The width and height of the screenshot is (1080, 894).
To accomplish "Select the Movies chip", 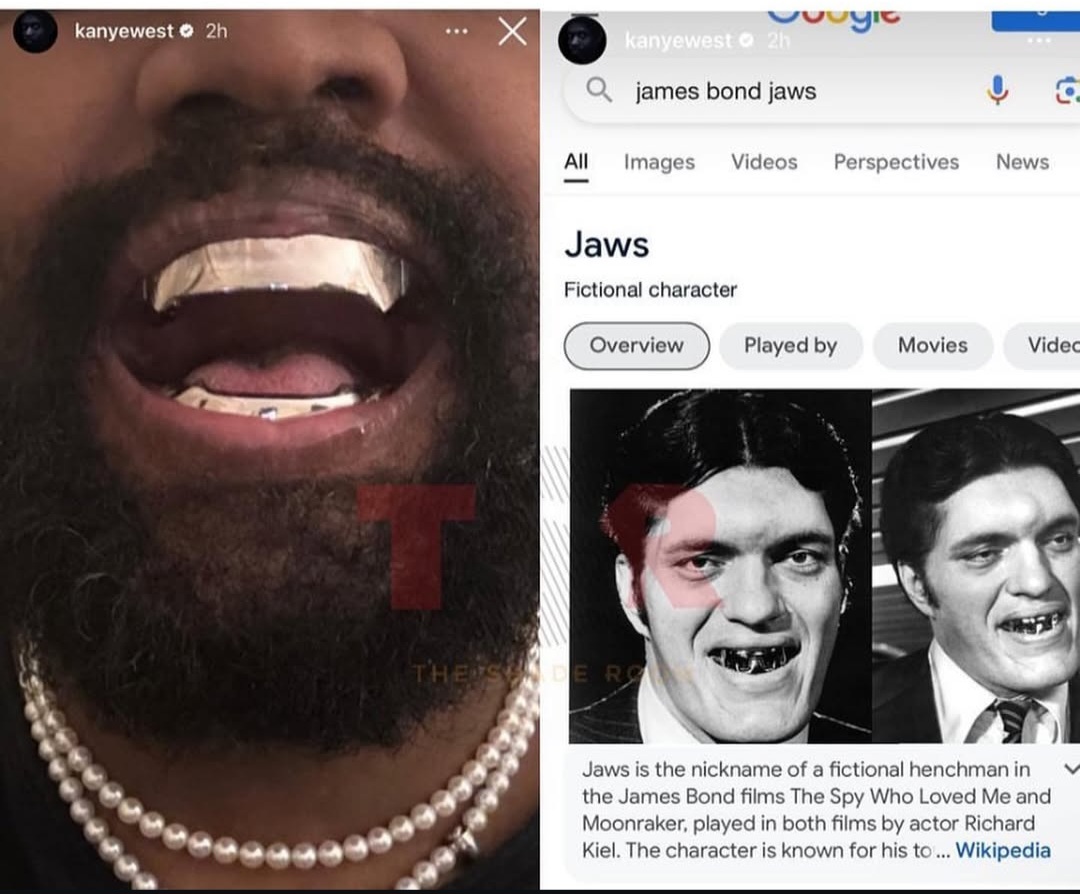I will (x=933, y=346).
